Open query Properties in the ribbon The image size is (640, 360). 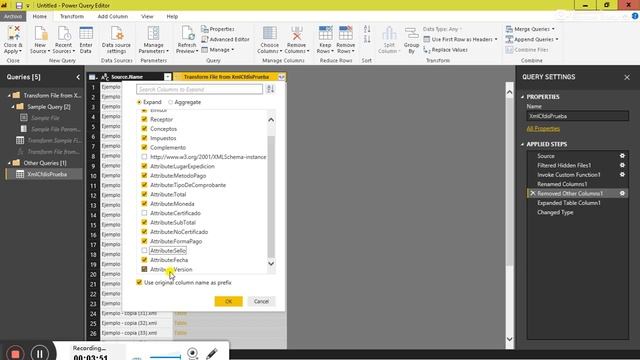tap(218, 29)
